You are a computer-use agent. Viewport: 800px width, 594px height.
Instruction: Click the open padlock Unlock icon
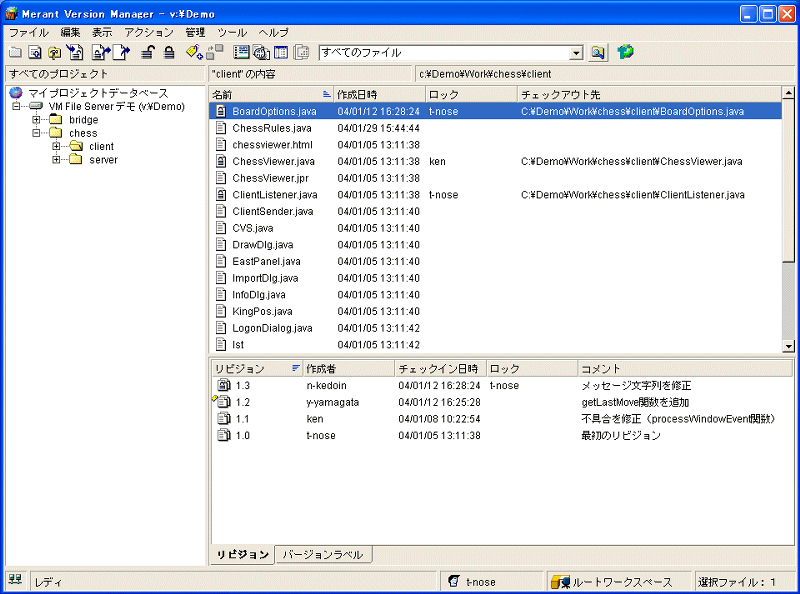(x=147, y=52)
